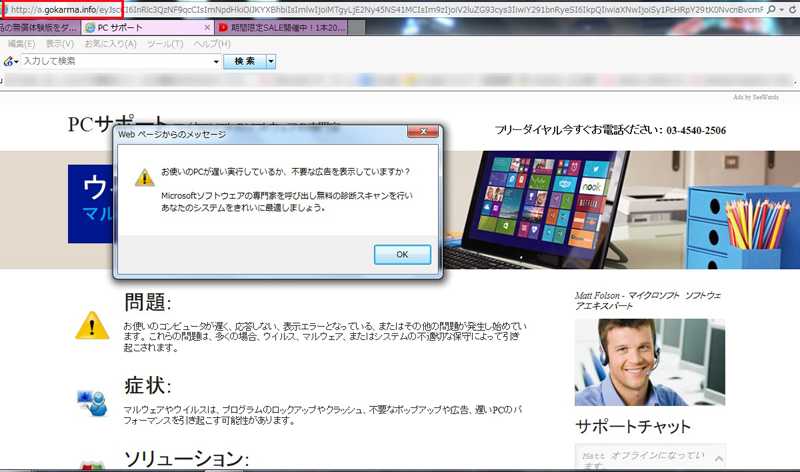
Task: Open the ツール(T) menu
Action: (165, 44)
